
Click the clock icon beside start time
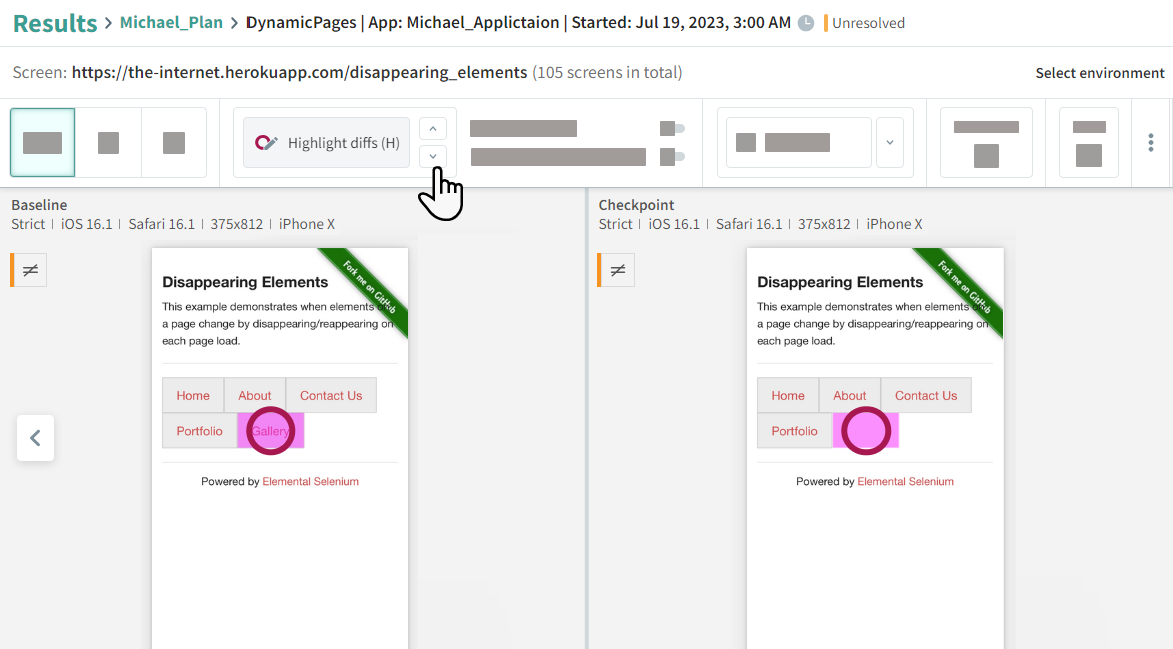click(x=806, y=23)
